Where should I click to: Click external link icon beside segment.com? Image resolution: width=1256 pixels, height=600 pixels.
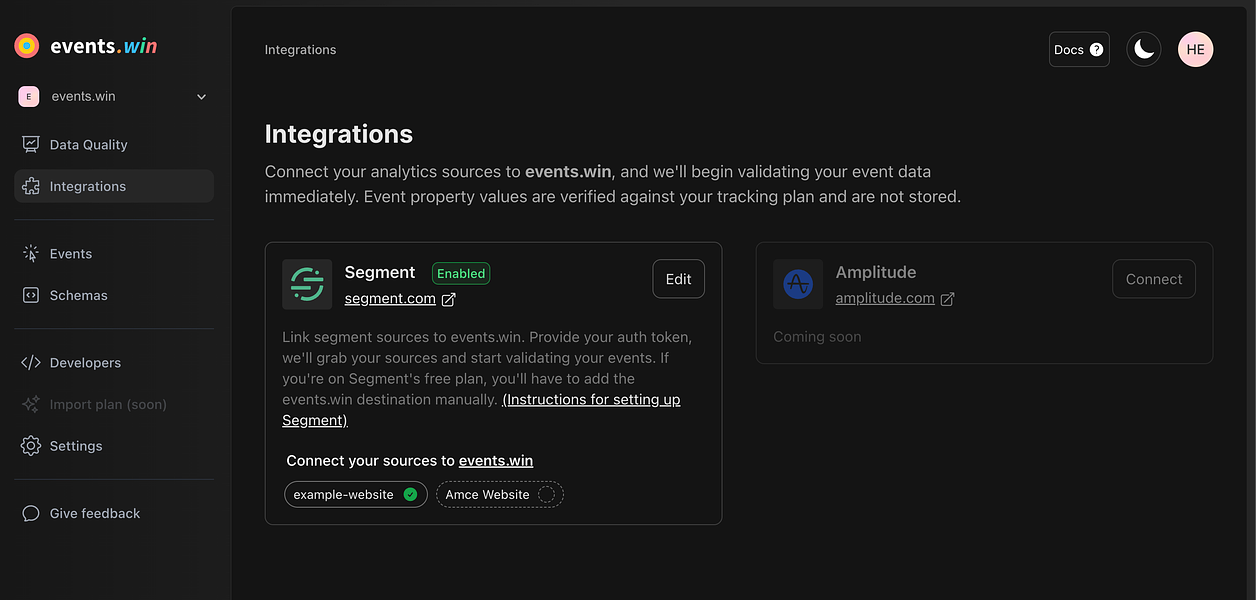(x=449, y=299)
